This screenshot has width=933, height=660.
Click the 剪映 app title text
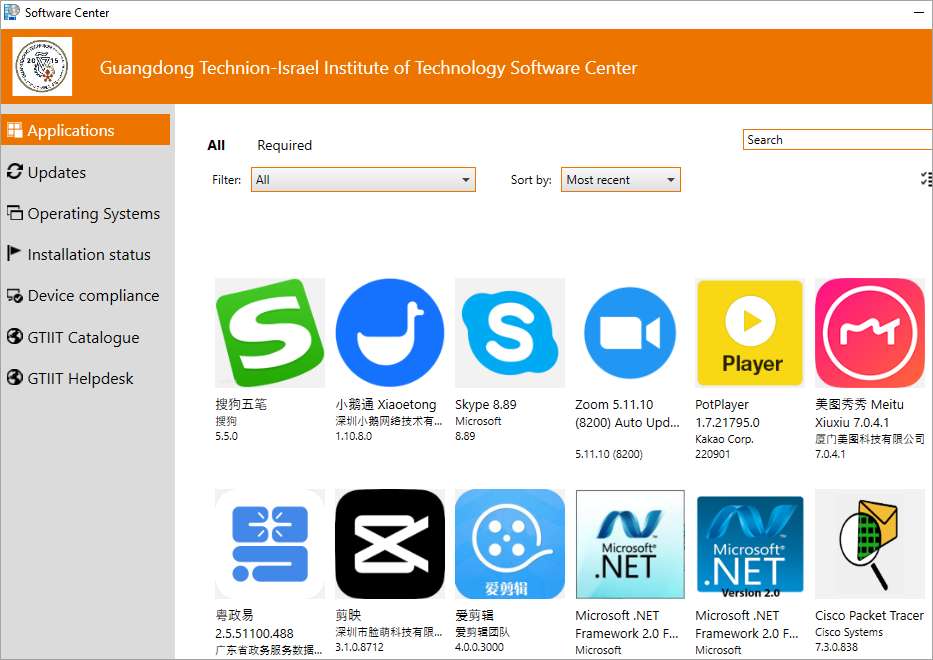pyautogui.click(x=348, y=615)
